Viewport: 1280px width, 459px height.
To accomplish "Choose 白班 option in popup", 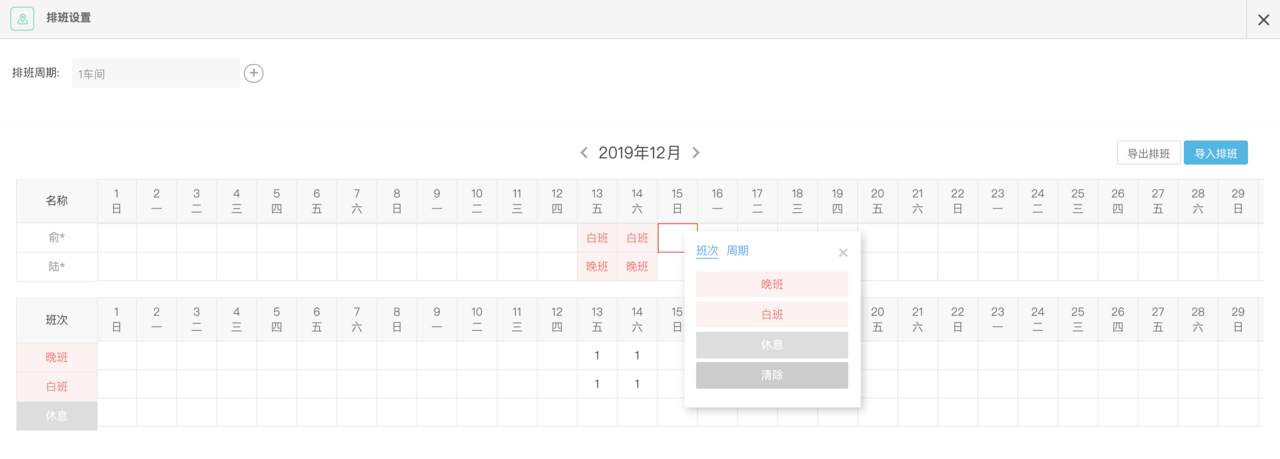I will [772, 315].
